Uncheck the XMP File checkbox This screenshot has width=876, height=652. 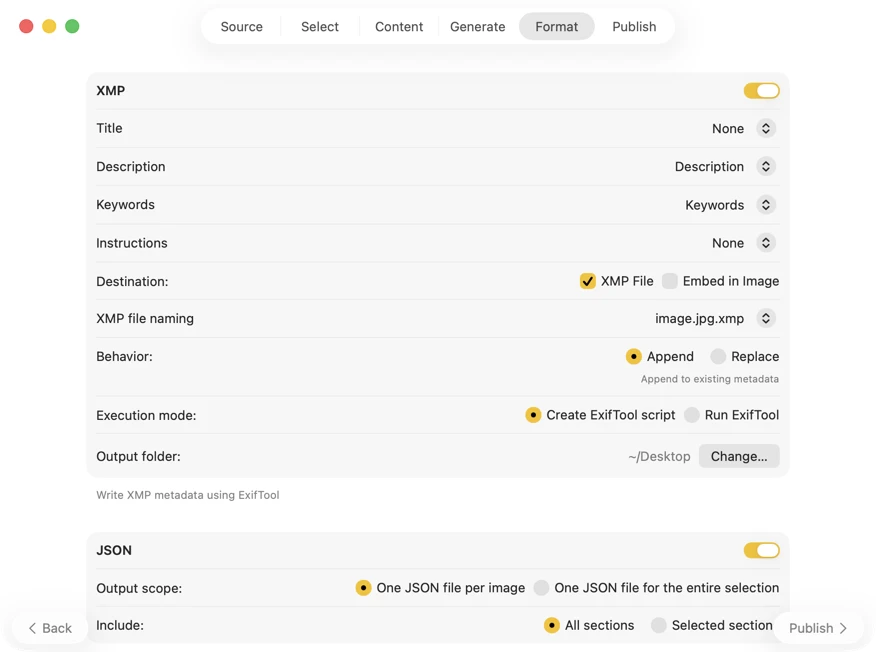click(588, 281)
